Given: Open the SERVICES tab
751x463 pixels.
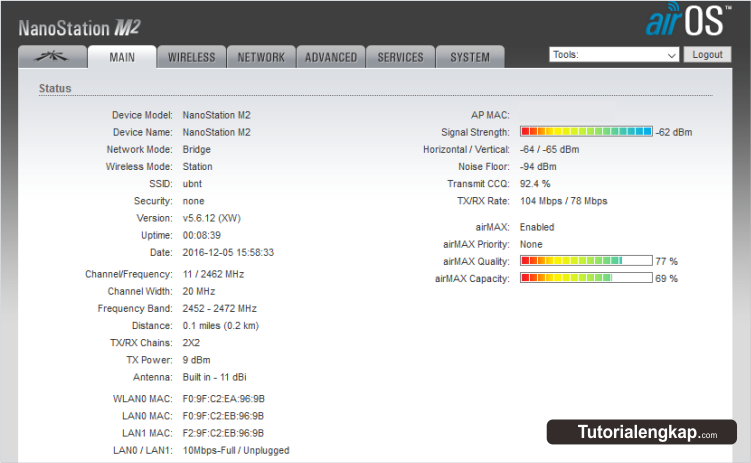Looking at the screenshot, I should point(400,57).
